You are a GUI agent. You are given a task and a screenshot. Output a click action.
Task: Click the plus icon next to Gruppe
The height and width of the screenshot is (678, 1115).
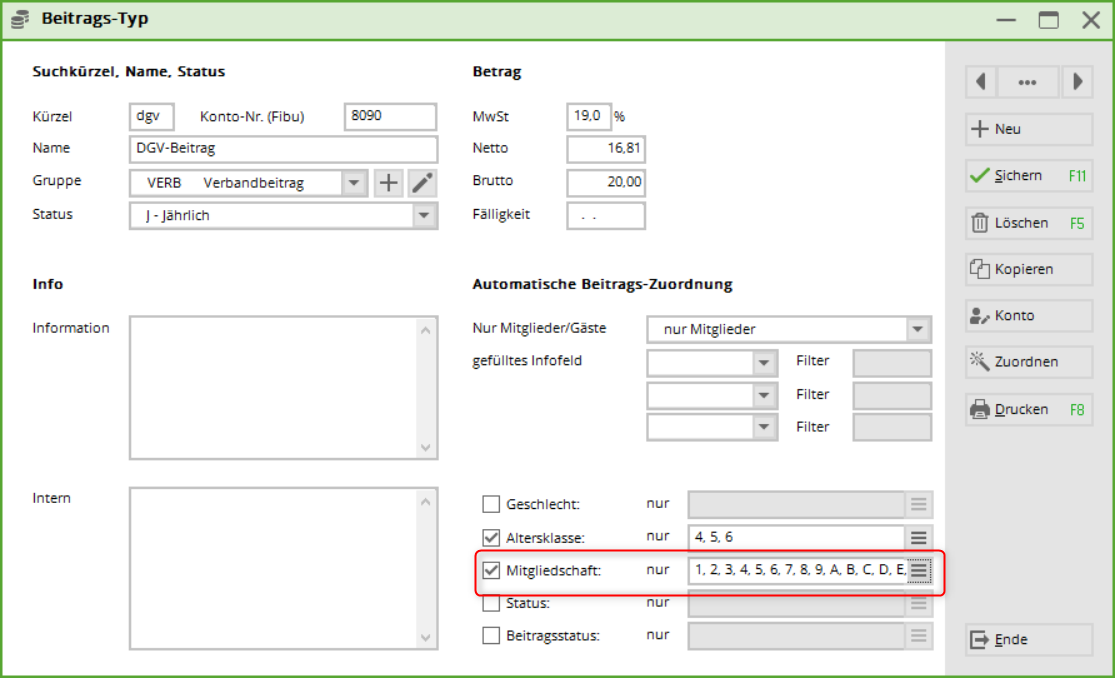click(x=388, y=183)
